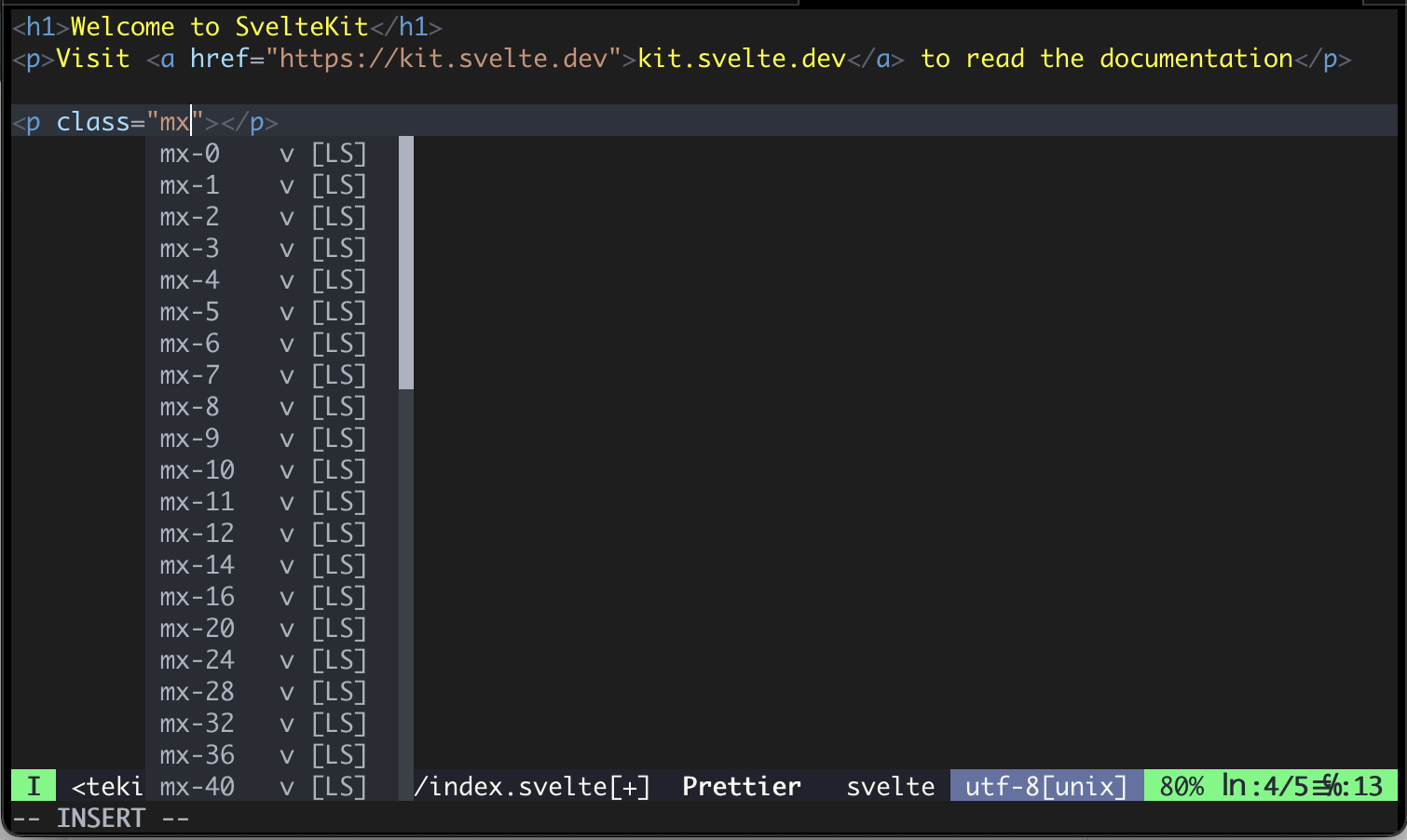Click the green INSERT mode indicator icon
The width and height of the screenshot is (1407, 840).
tap(33, 785)
